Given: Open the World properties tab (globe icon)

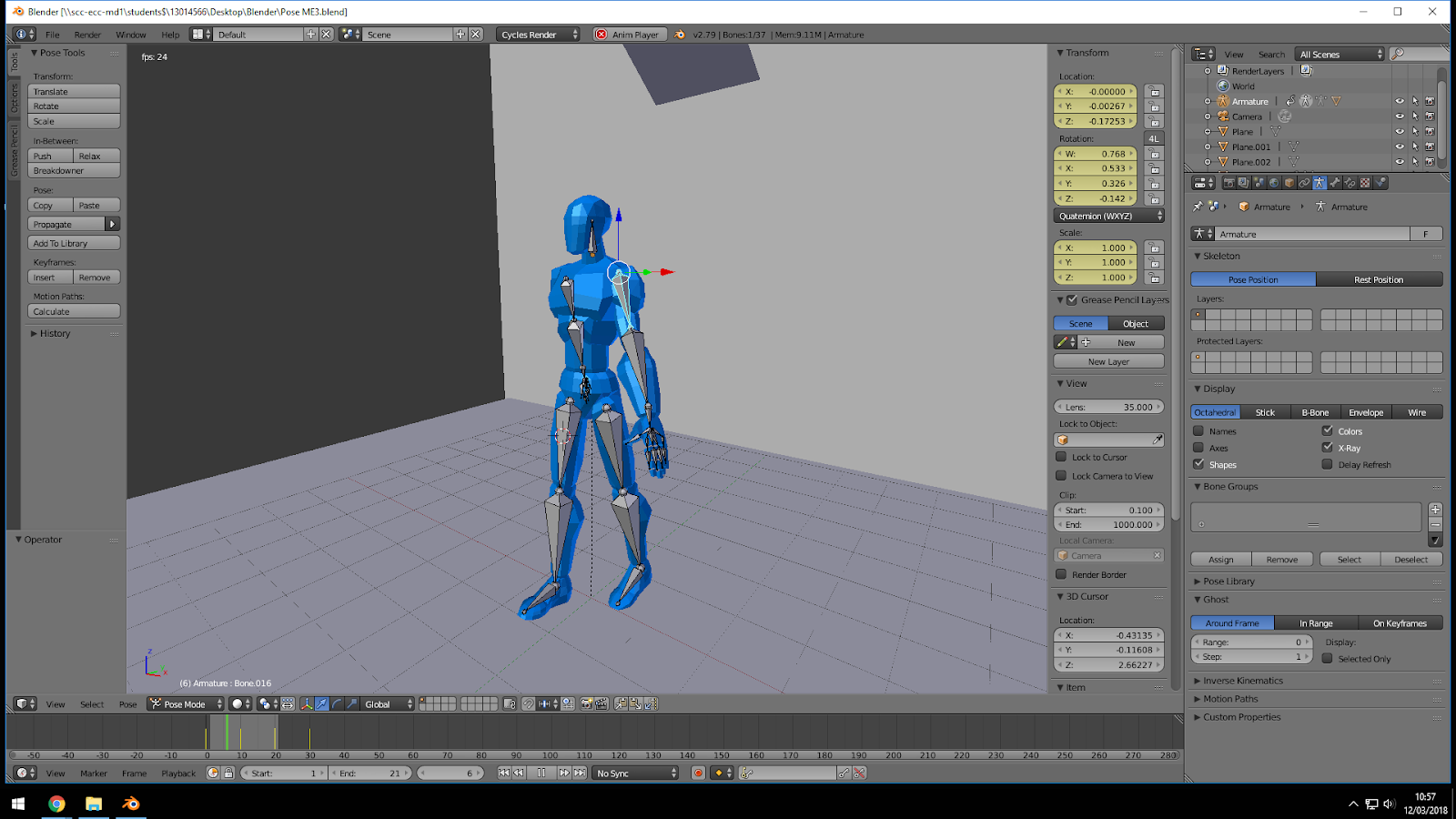Looking at the screenshot, I should [1273, 182].
